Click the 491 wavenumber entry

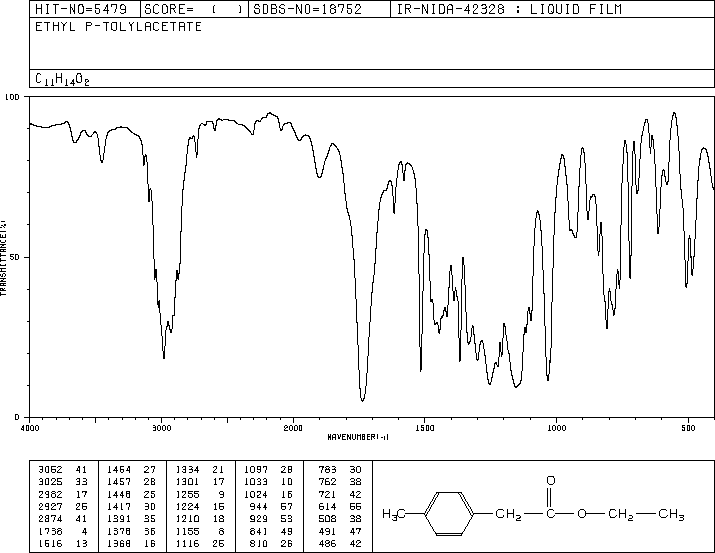[x=327, y=531]
